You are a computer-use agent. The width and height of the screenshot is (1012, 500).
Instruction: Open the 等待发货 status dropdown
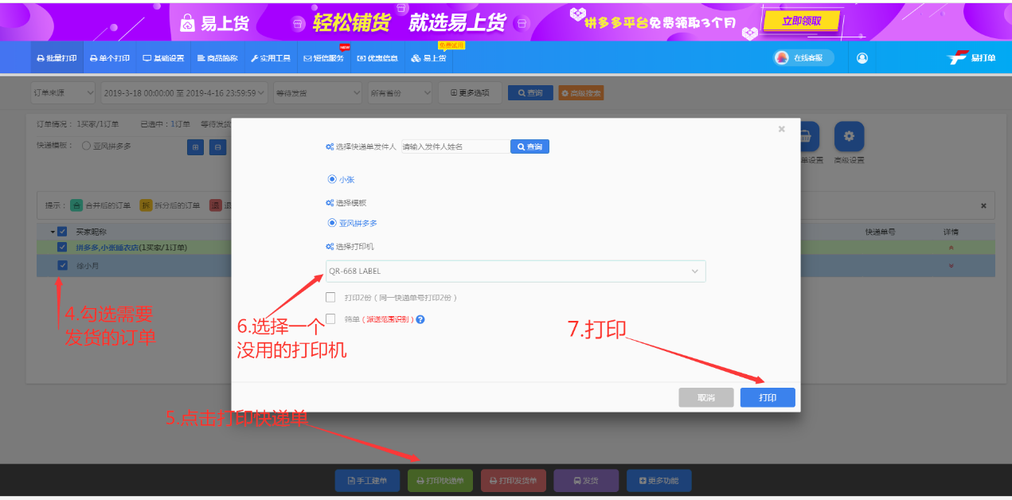click(318, 93)
